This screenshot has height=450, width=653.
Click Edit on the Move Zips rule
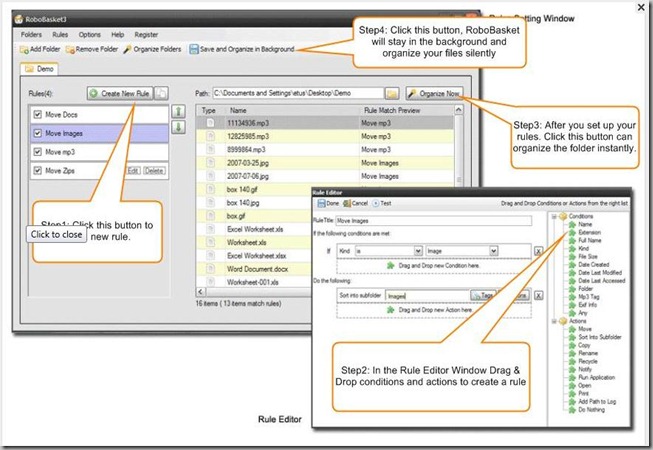click(x=133, y=171)
